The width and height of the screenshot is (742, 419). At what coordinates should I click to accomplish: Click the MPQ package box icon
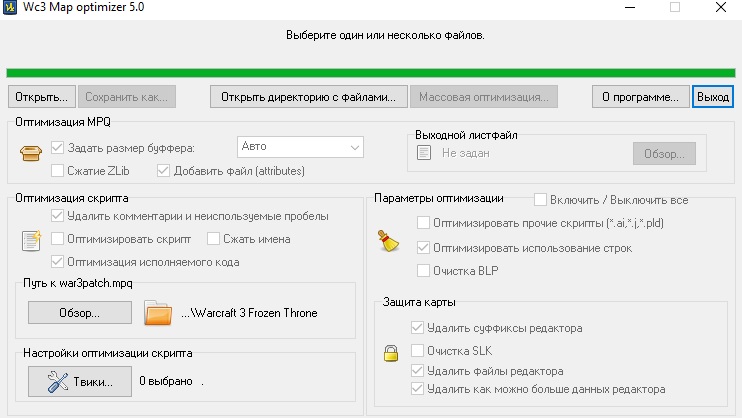click(31, 153)
